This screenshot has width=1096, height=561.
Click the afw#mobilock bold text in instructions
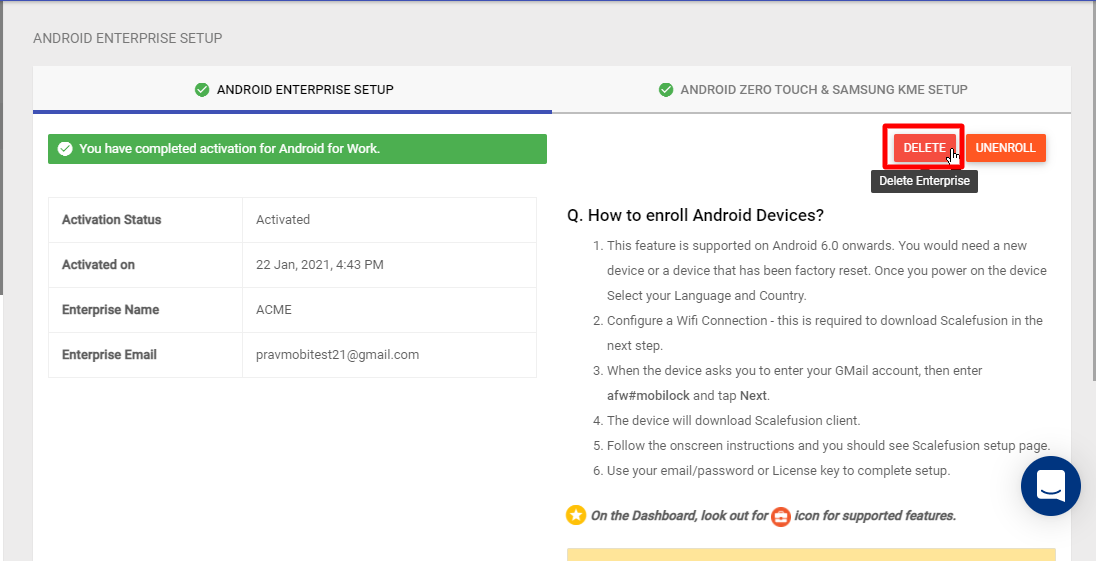pyautogui.click(x=648, y=395)
